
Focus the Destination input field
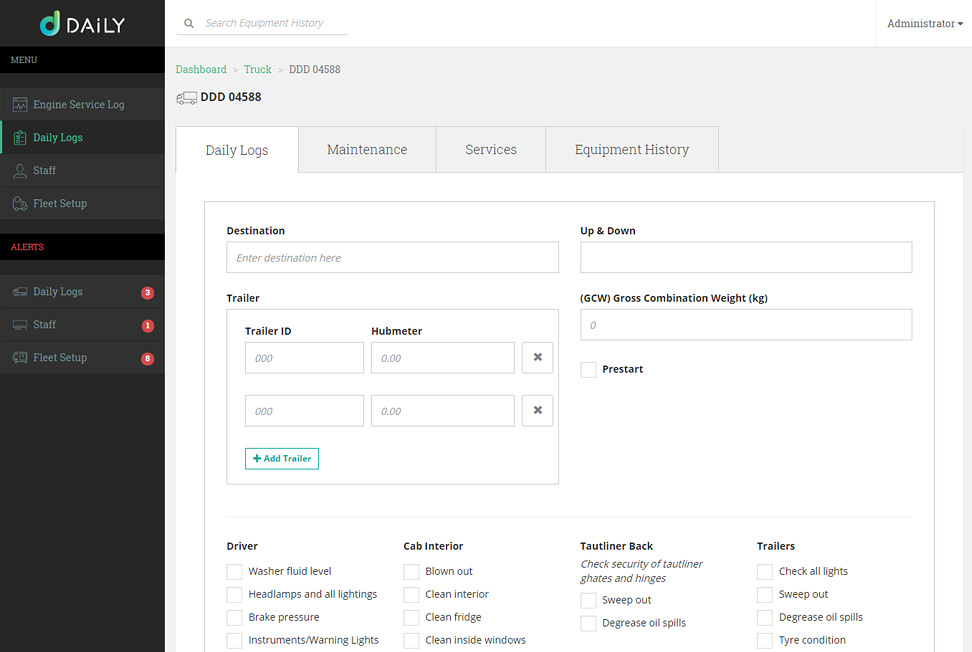click(x=392, y=258)
